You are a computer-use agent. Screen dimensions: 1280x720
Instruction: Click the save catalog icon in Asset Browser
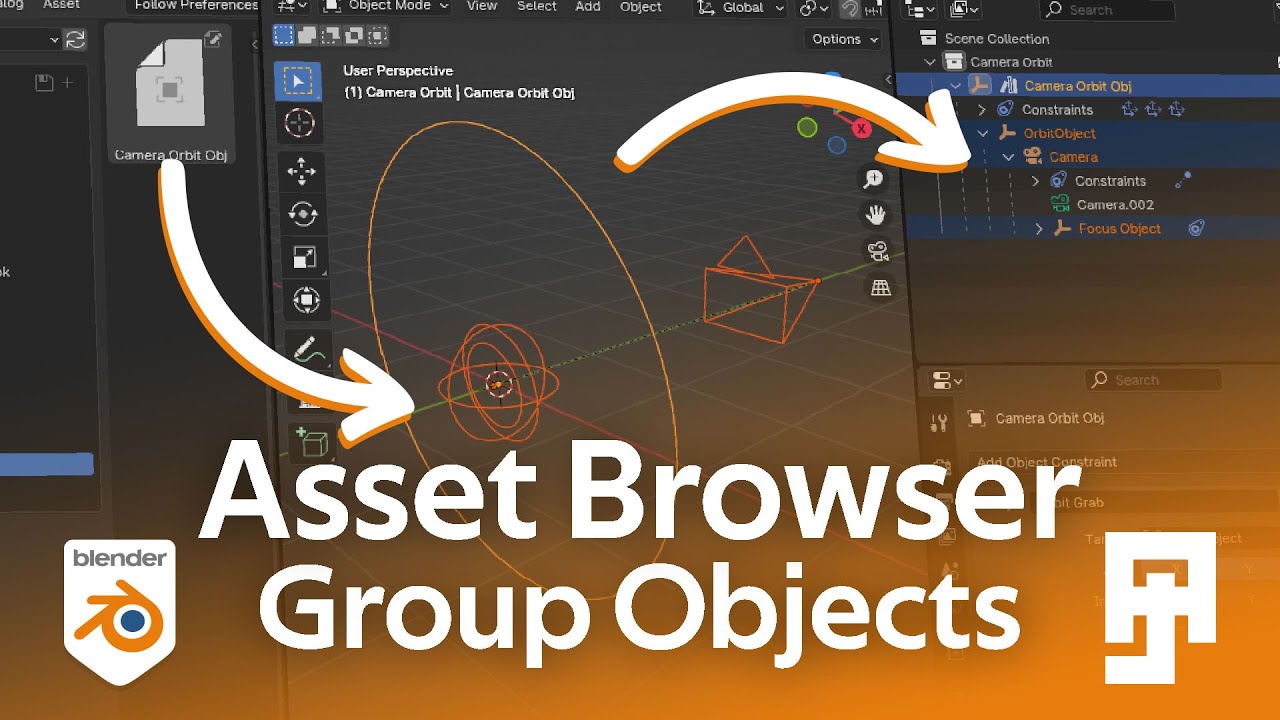[x=44, y=83]
